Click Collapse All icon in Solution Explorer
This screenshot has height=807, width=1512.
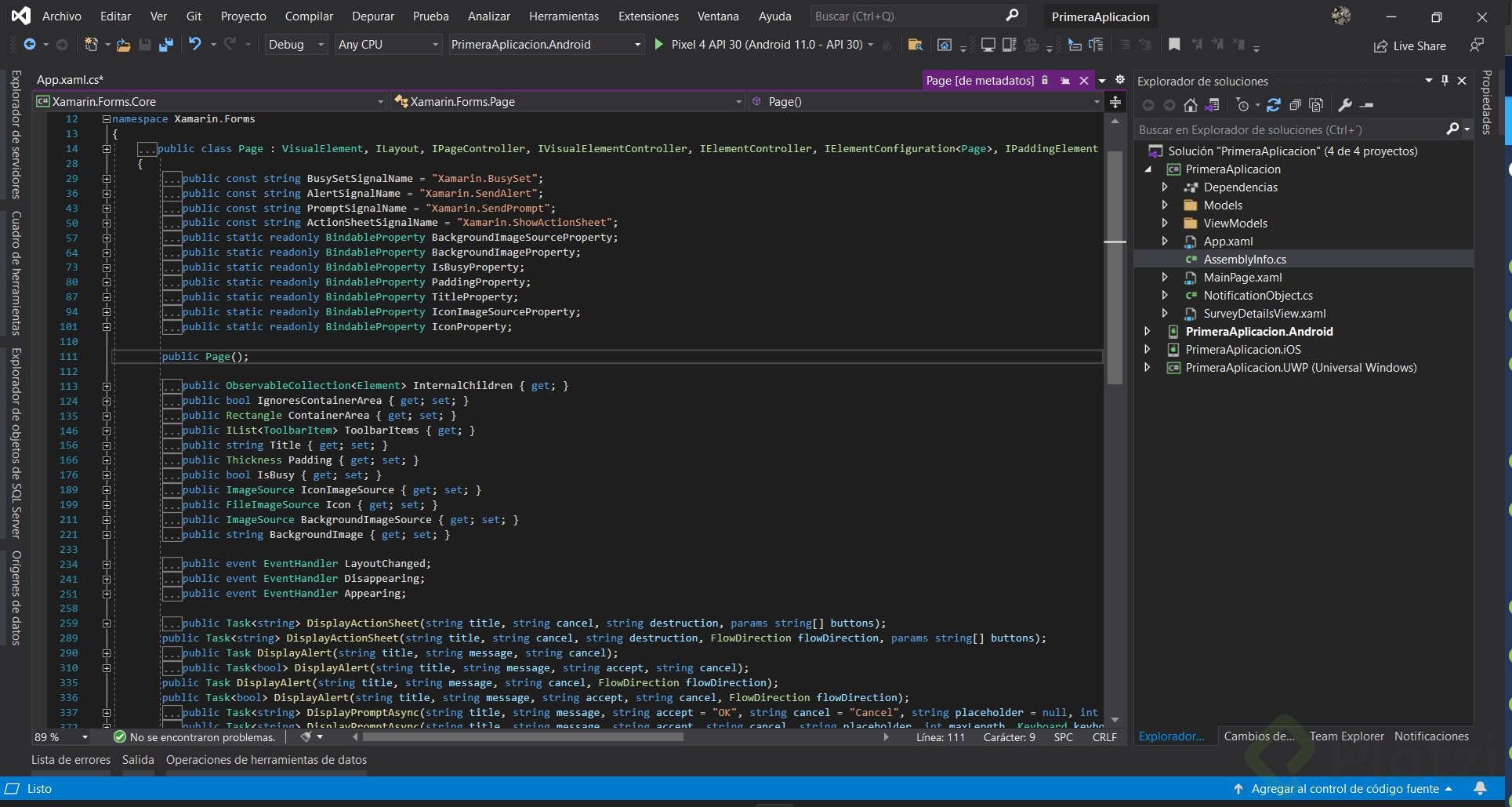tap(1295, 105)
